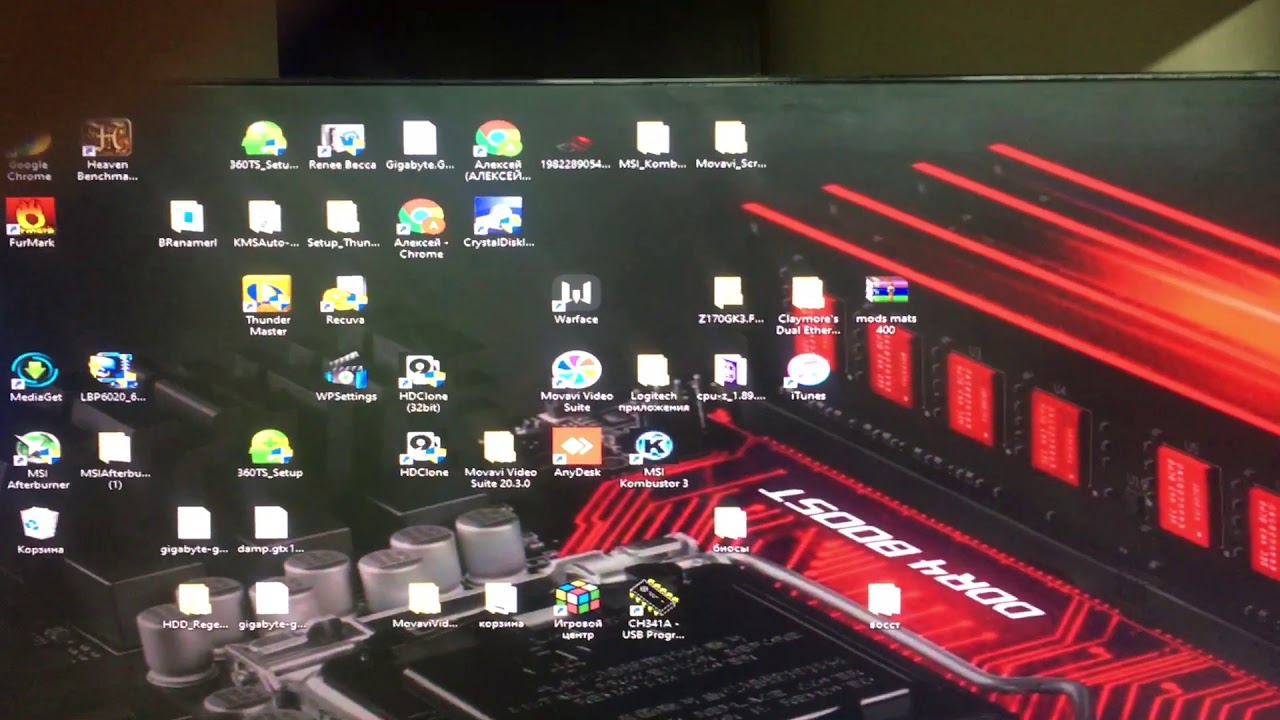Screen dimensions: 1280x720
Task: Select the LBP6020_6... archive icon
Action: point(112,377)
